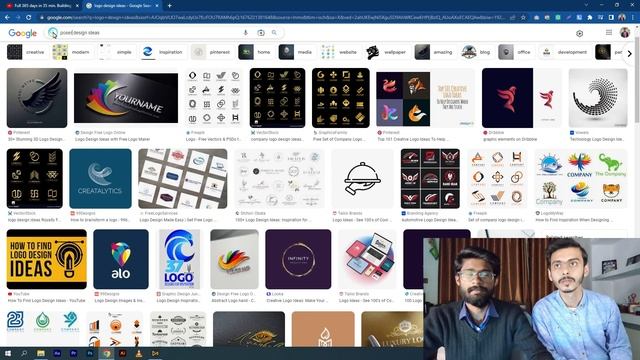The height and width of the screenshot is (360, 640).
Task: Filter images by wallpaper chip
Action: pyautogui.click(x=387, y=52)
